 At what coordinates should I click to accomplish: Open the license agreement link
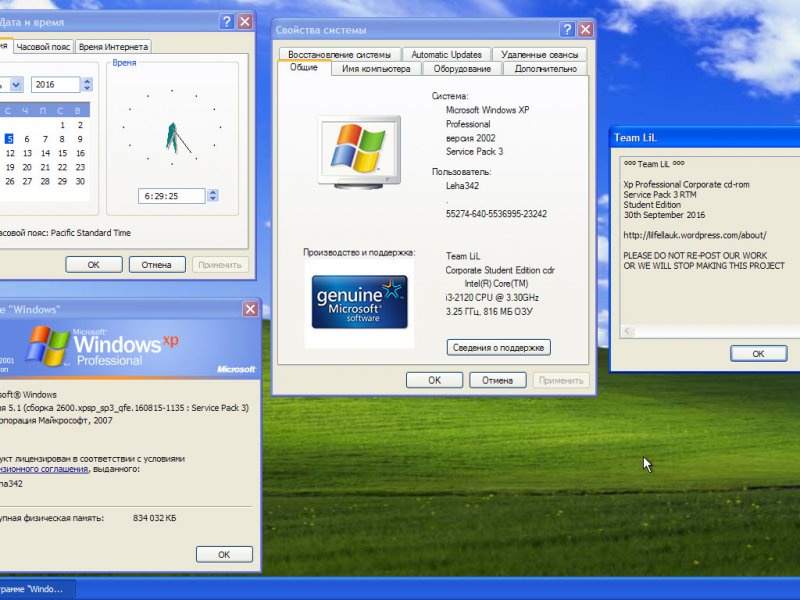point(44,469)
